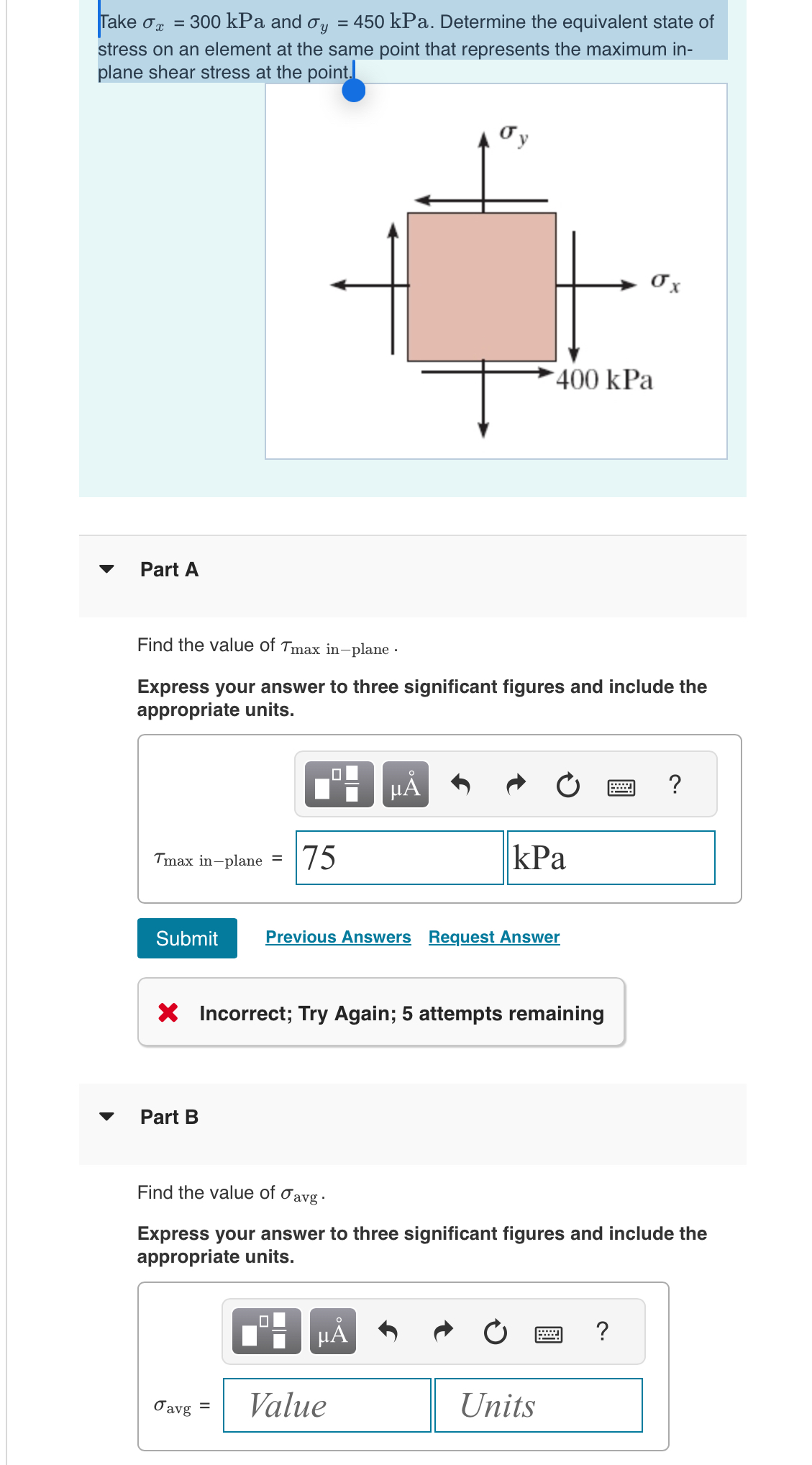This screenshot has height=1465, width=812.
Task: Click Request Answer for Part A
Action: [x=493, y=937]
